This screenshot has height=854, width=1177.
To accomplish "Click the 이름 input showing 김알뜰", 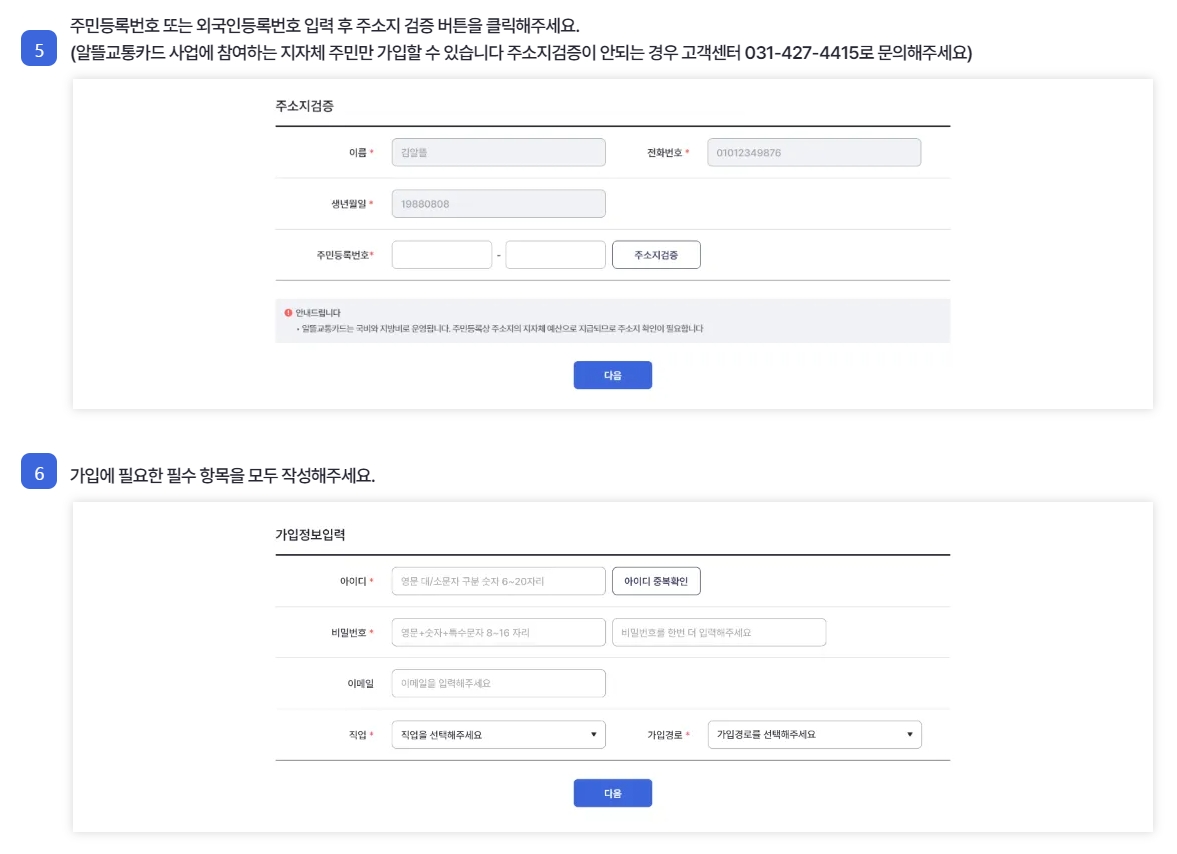I will [x=498, y=152].
